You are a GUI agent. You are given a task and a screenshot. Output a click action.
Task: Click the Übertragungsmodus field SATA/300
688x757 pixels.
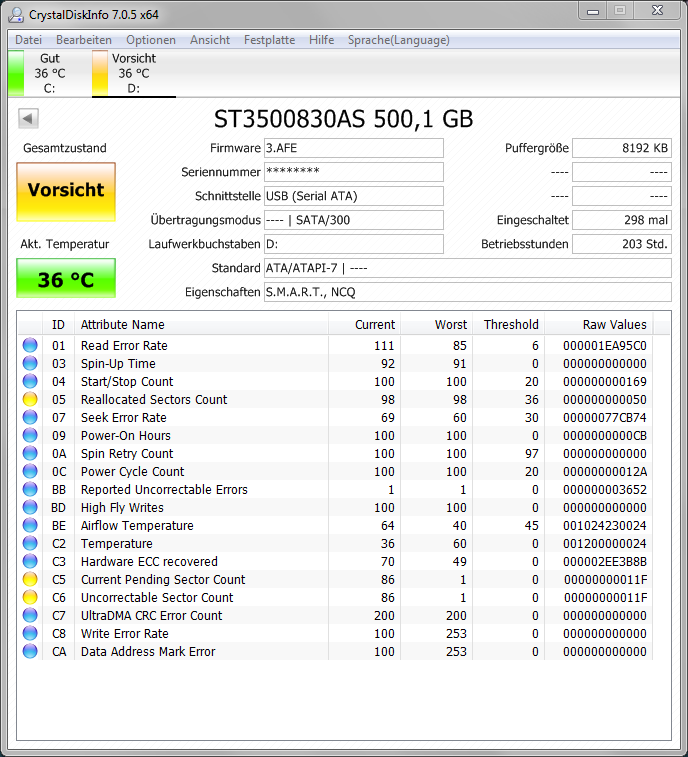pyautogui.click(x=353, y=220)
